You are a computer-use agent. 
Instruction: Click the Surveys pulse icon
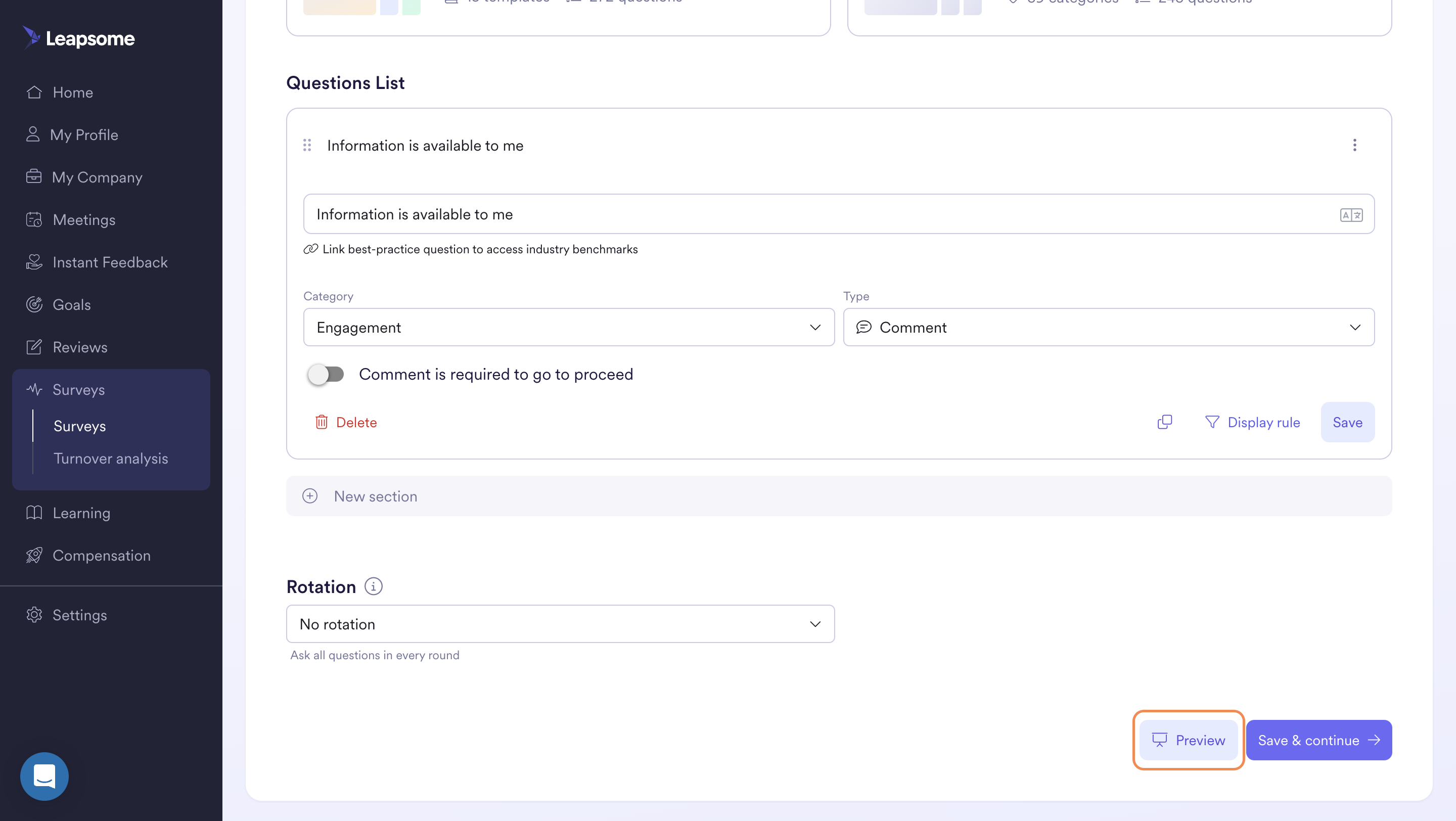tap(34, 389)
